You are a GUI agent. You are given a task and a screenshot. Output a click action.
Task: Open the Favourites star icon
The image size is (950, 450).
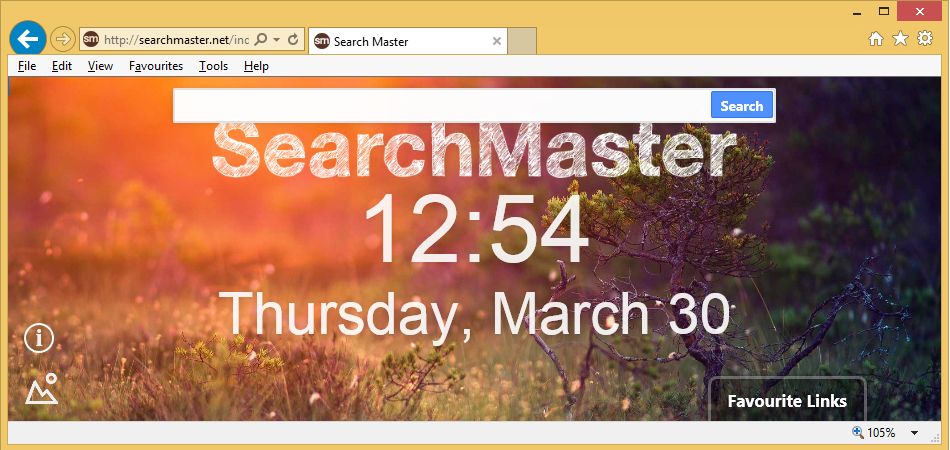click(x=900, y=39)
